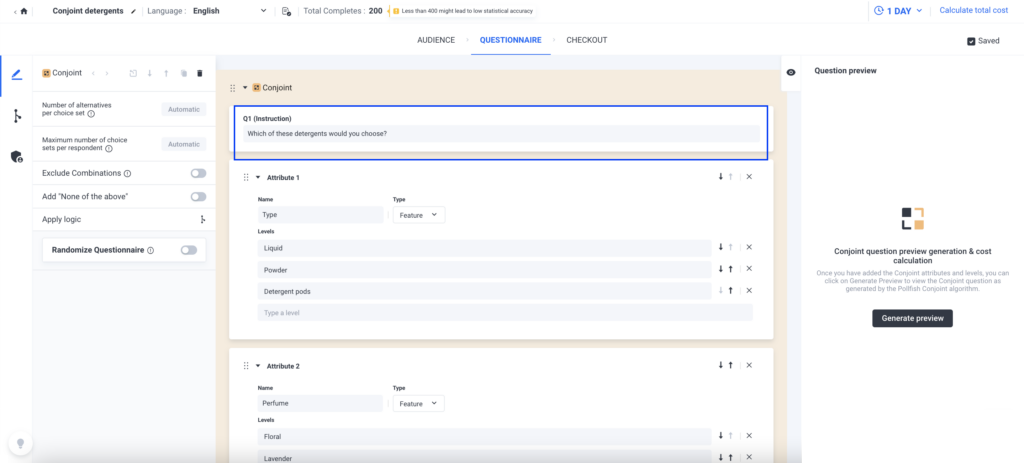Show info for Exclude Combinations
Screen dimensions: 1024x463
coord(127,174)
